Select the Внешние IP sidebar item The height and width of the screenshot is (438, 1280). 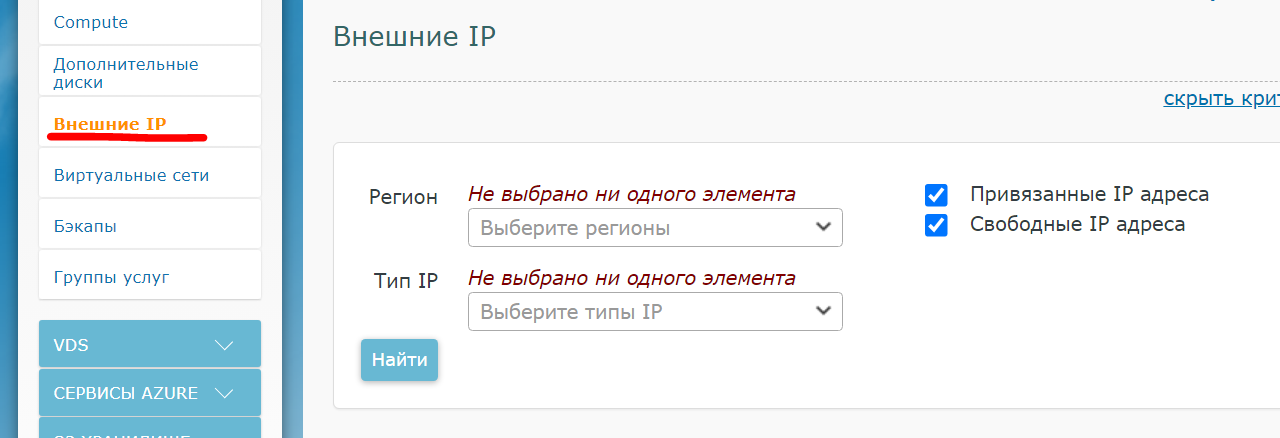point(110,124)
